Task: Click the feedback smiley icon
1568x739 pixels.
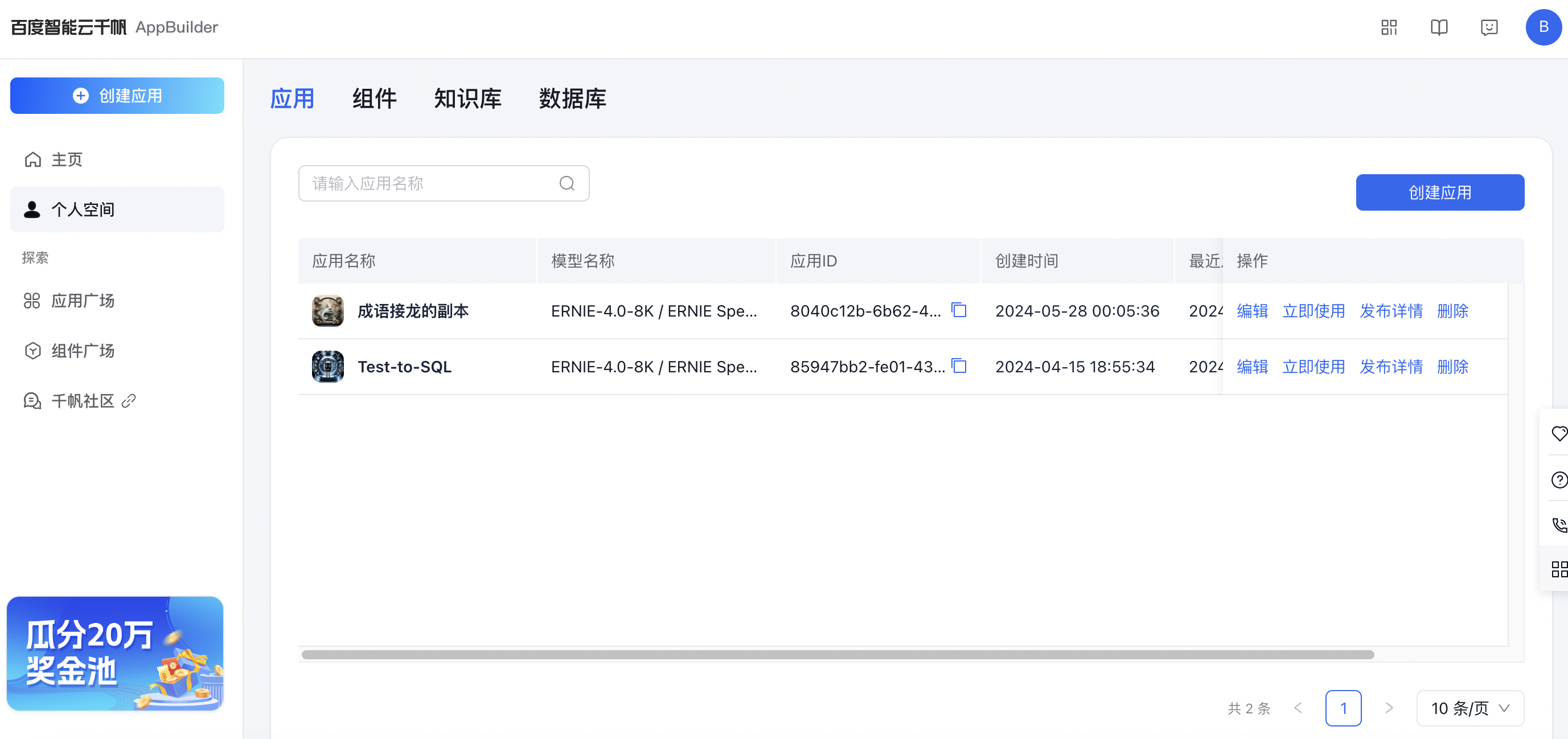Action: 1489,27
